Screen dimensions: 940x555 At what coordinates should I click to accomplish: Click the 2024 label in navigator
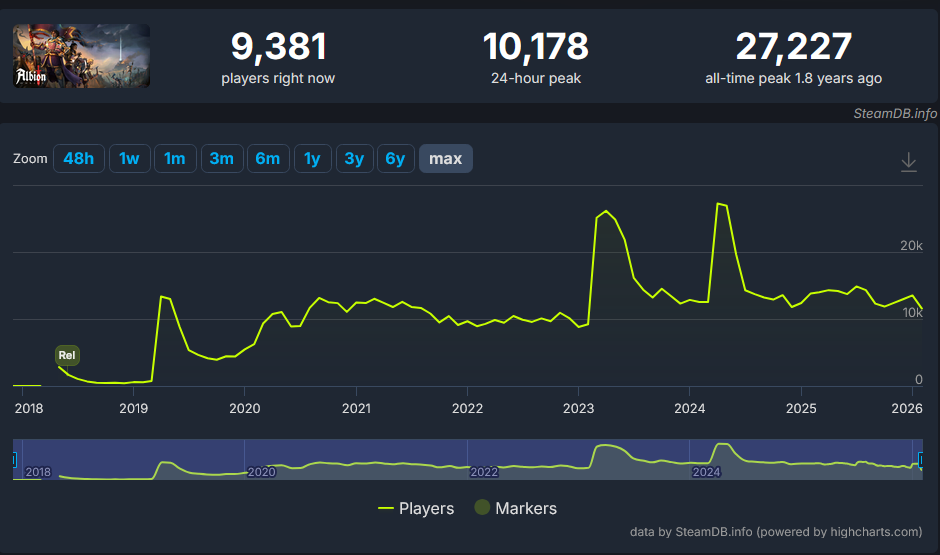pyautogui.click(x=706, y=472)
